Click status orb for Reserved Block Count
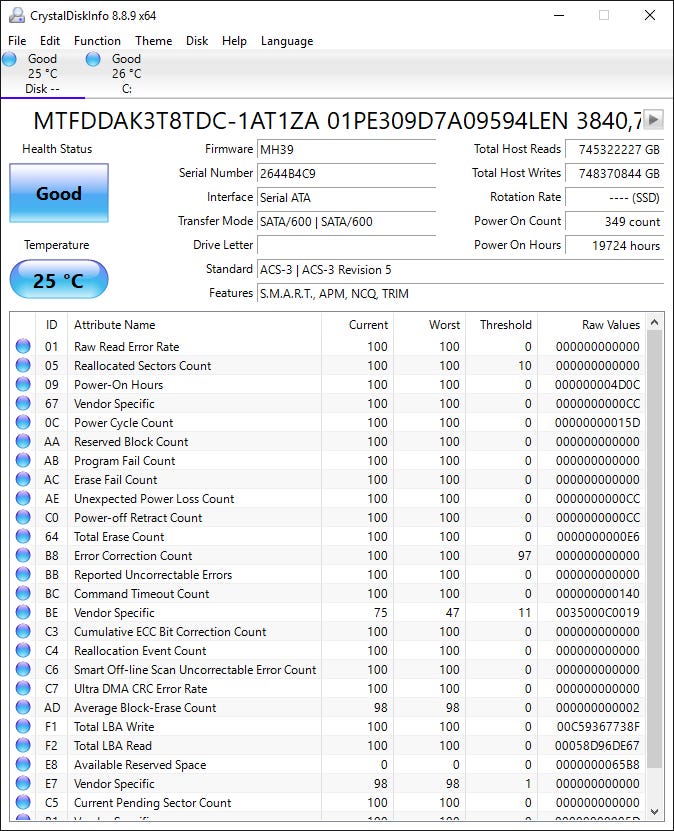 pyautogui.click(x=23, y=441)
